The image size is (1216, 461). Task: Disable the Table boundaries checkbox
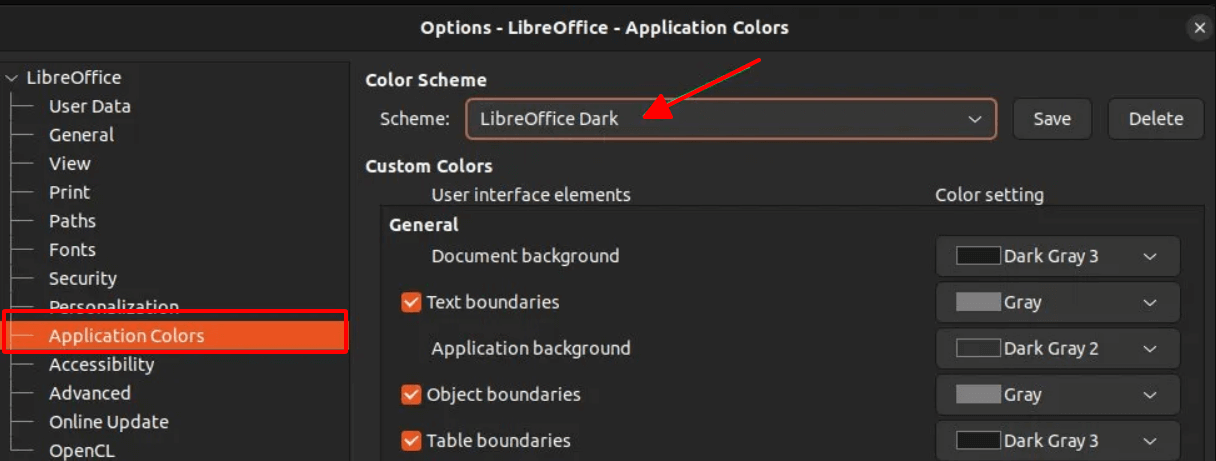click(411, 440)
